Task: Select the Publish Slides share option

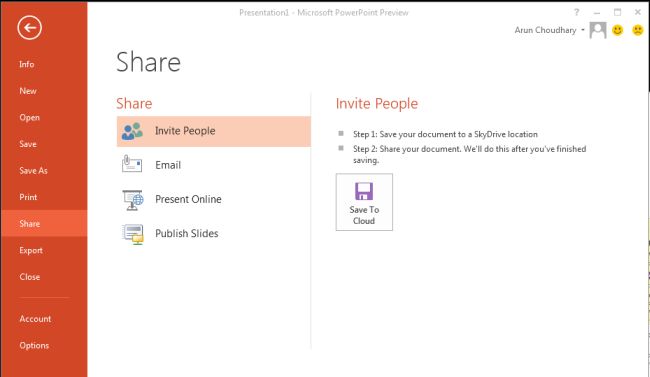Action: point(213,233)
